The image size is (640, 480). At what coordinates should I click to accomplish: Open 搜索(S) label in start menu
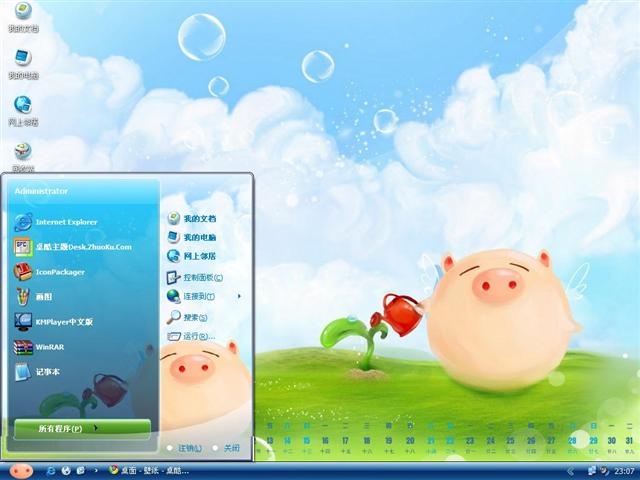point(196,318)
